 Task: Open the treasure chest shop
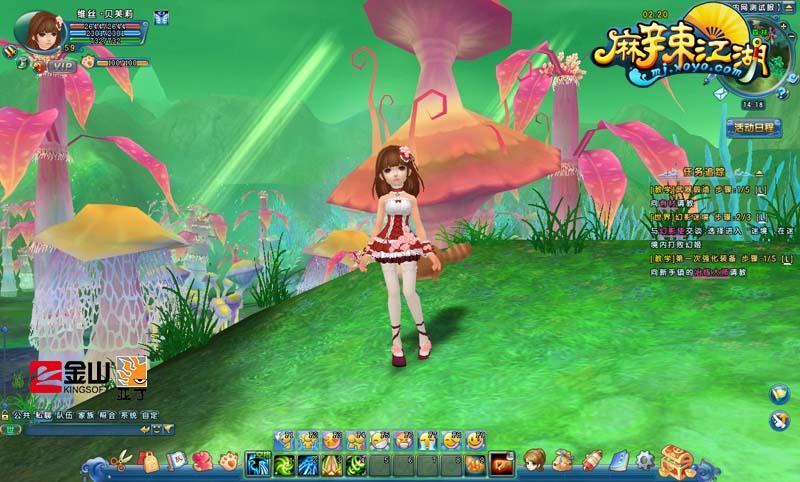(x=676, y=461)
